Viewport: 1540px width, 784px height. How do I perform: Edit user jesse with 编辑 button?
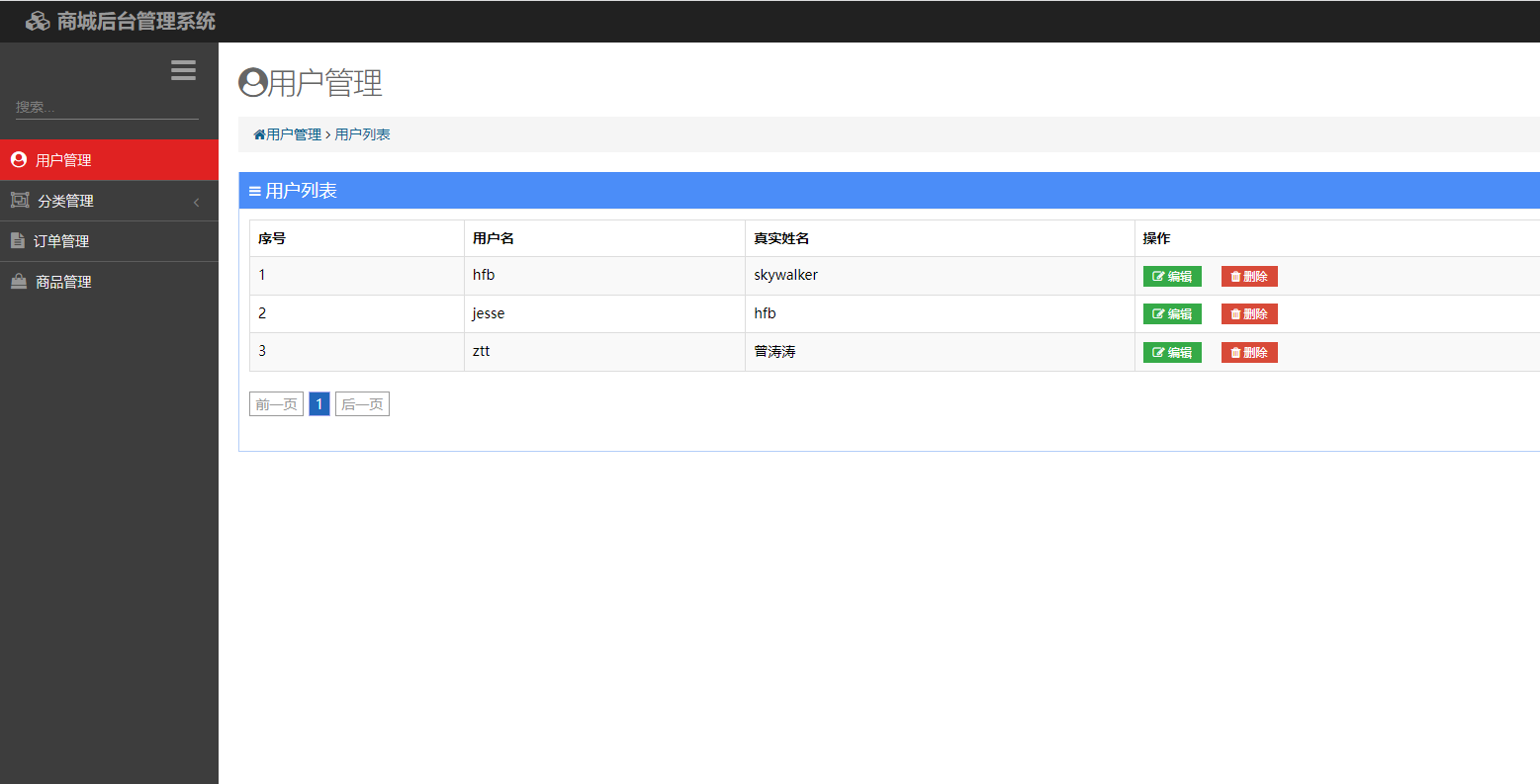[1172, 313]
